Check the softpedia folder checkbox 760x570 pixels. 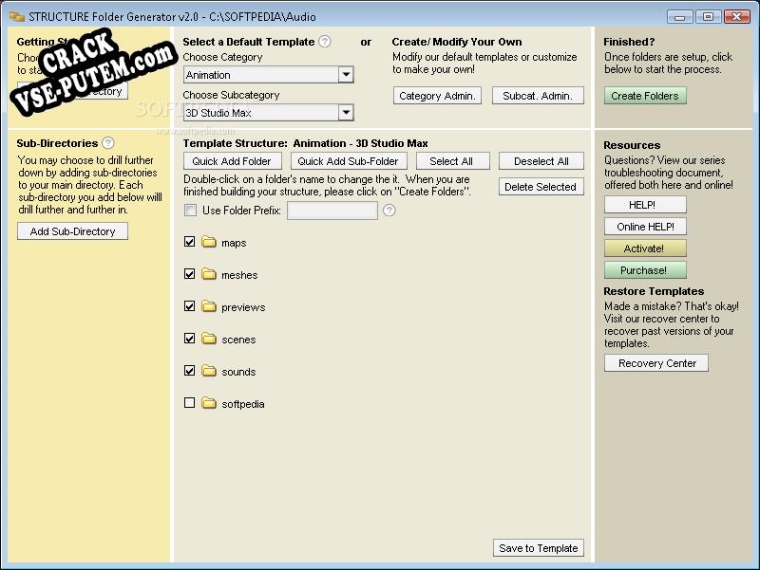click(x=190, y=403)
